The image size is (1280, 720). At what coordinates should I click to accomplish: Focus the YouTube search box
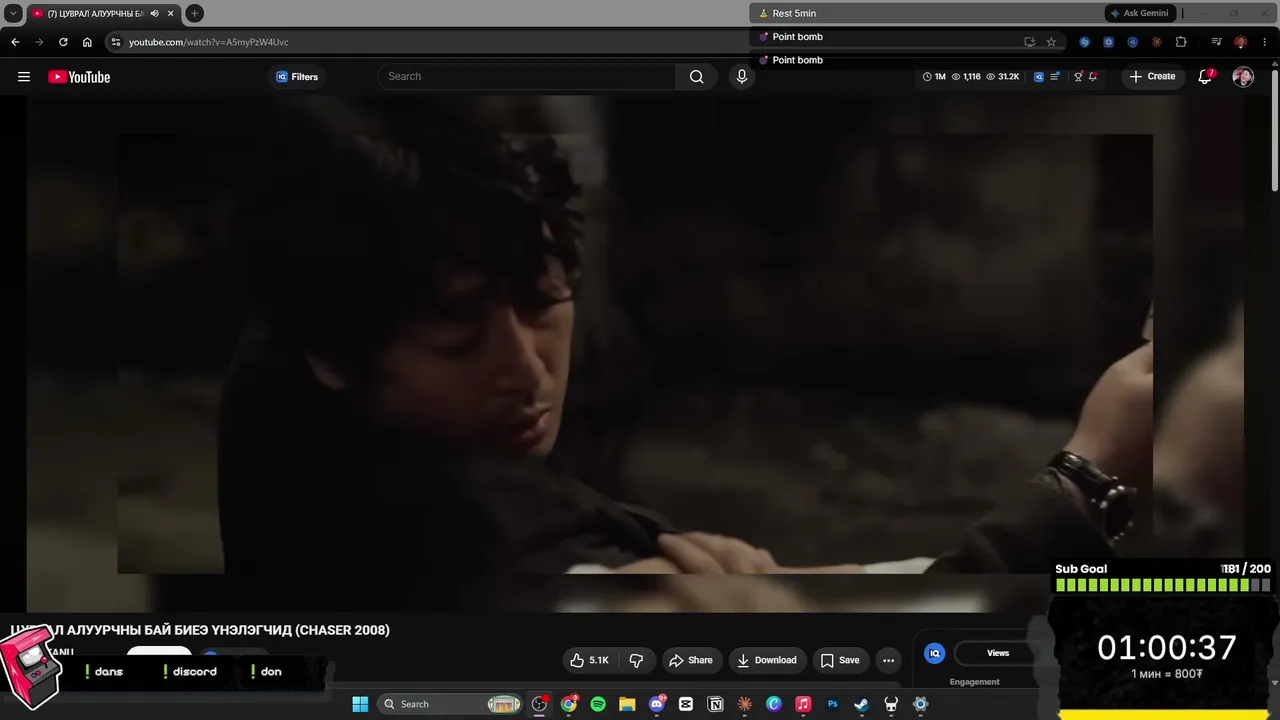pyautogui.click(x=527, y=77)
